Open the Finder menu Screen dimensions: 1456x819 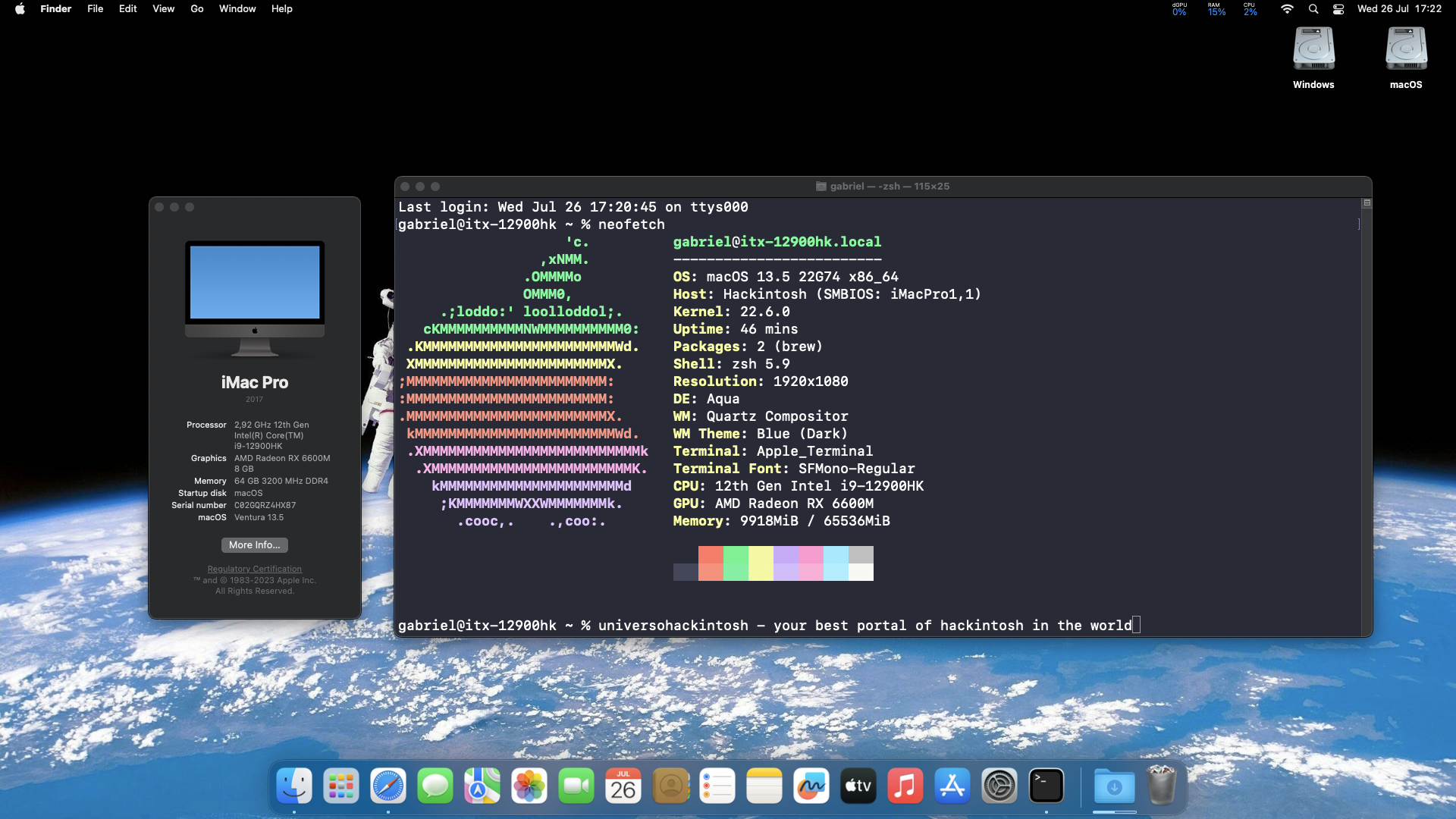[x=55, y=9]
